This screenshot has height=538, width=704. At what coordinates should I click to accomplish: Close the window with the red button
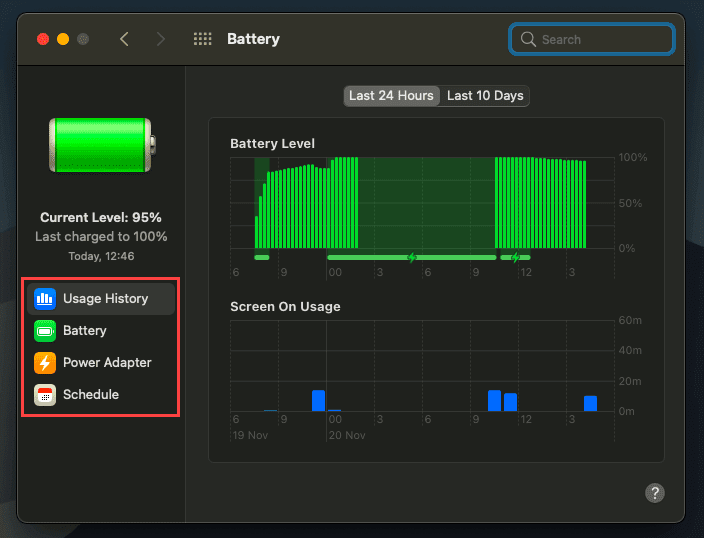point(43,39)
